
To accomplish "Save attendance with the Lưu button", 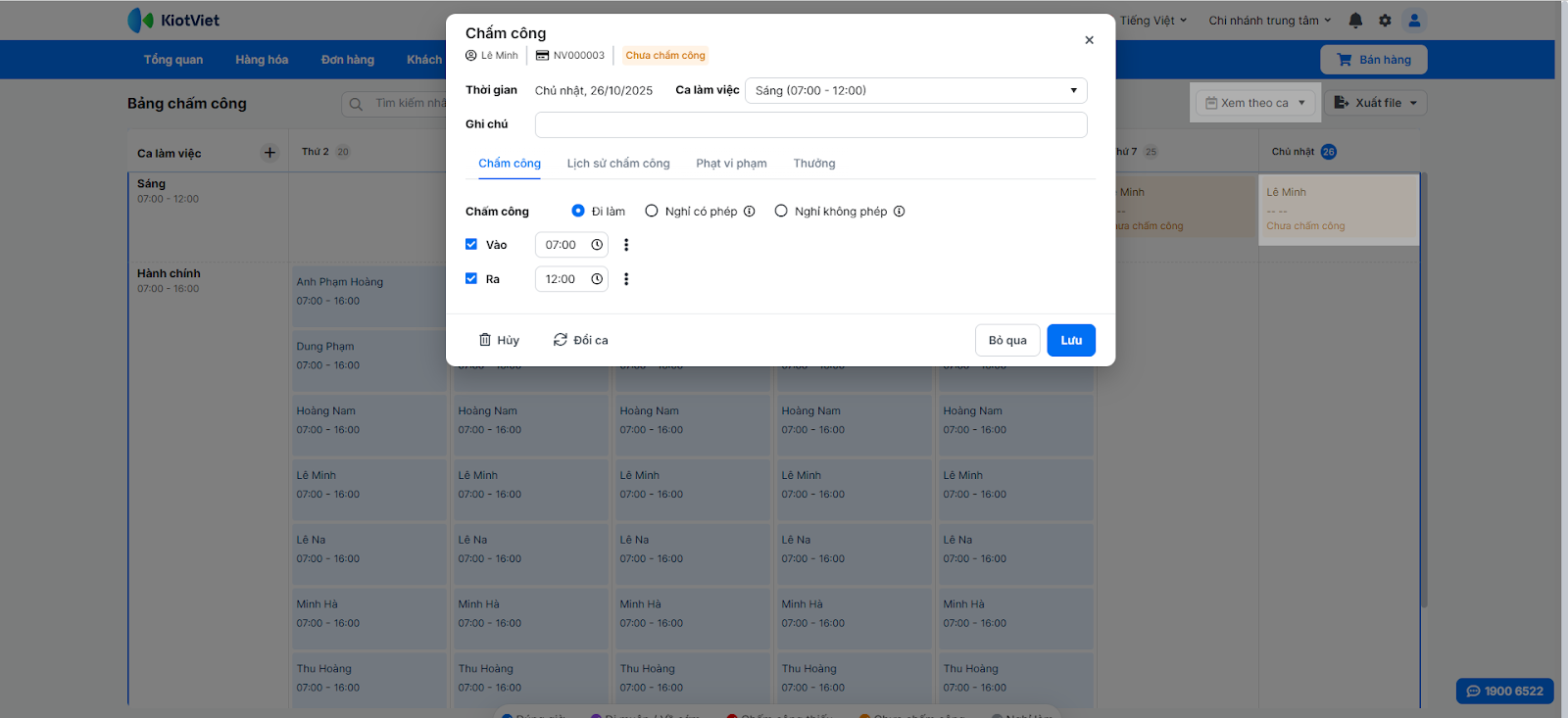I will pos(1071,340).
